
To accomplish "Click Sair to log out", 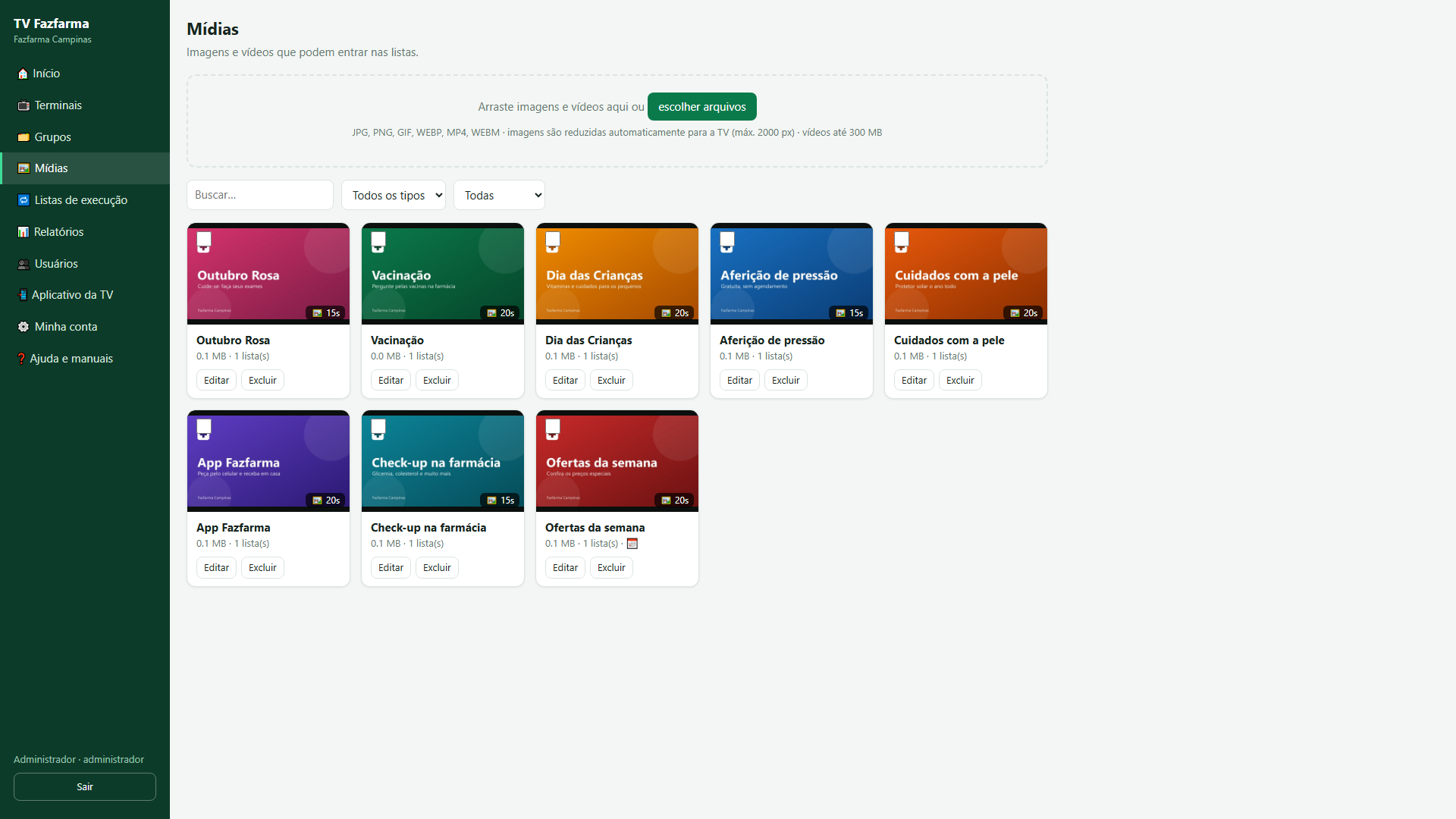I will point(85,787).
